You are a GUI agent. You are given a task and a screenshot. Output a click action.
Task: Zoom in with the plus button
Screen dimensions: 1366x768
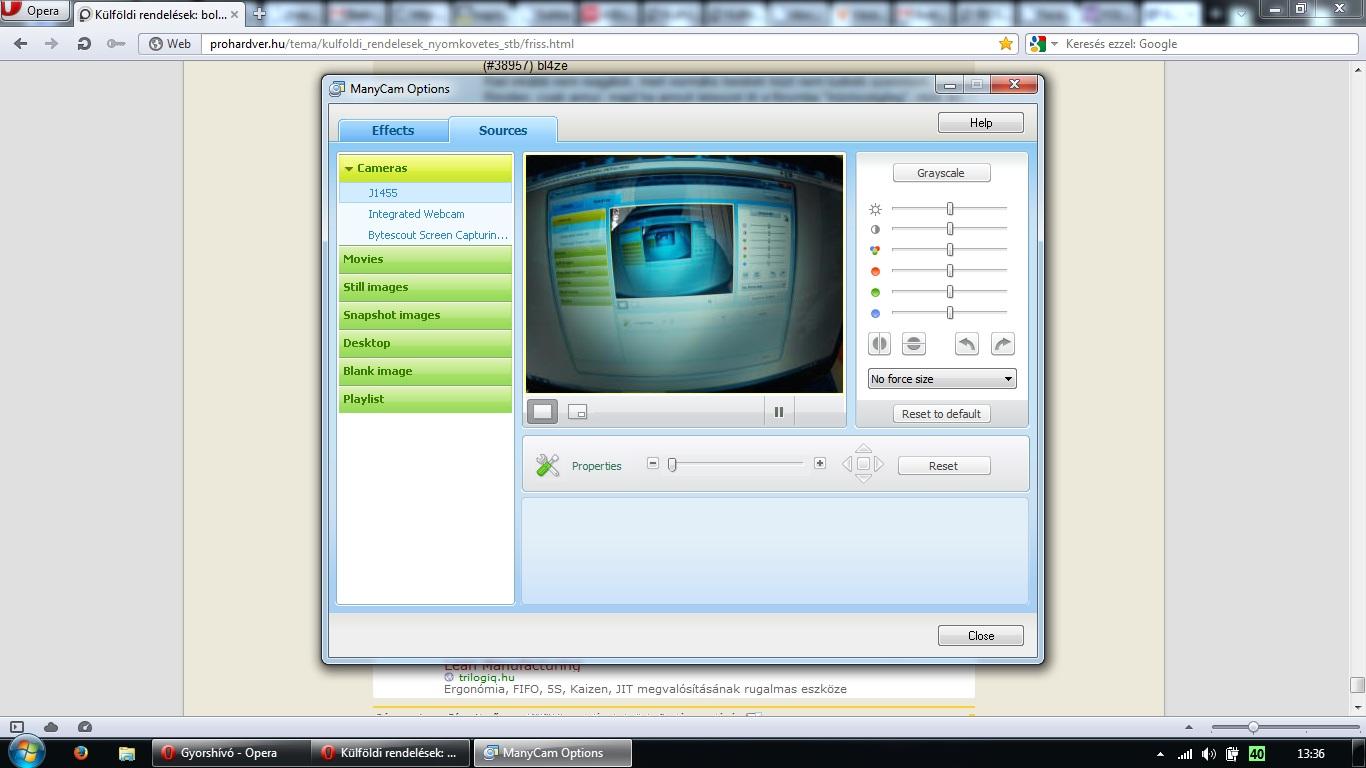[820, 463]
